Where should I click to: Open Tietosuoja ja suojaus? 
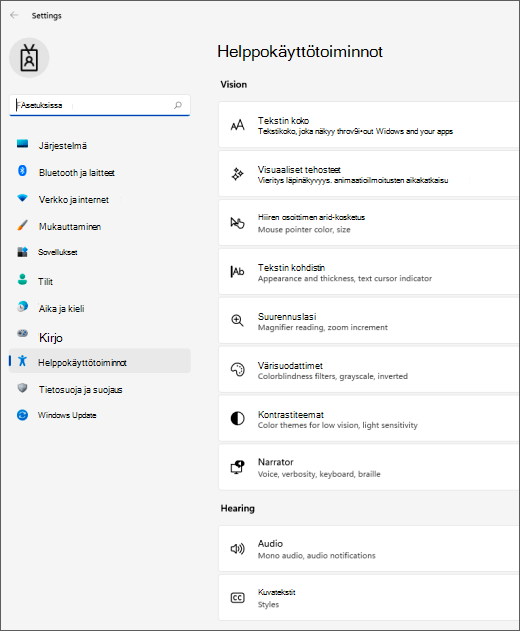tap(99, 390)
